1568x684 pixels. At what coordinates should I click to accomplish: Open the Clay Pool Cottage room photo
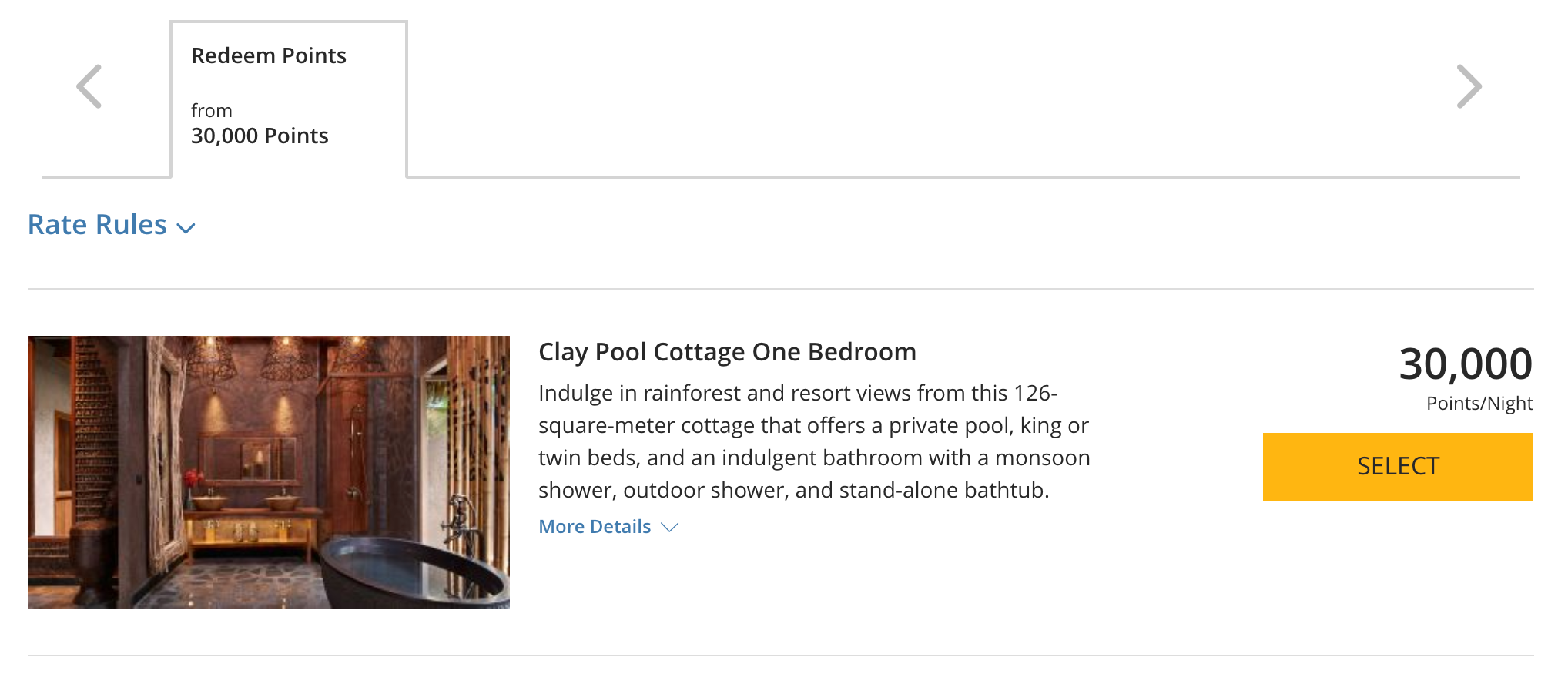[269, 471]
